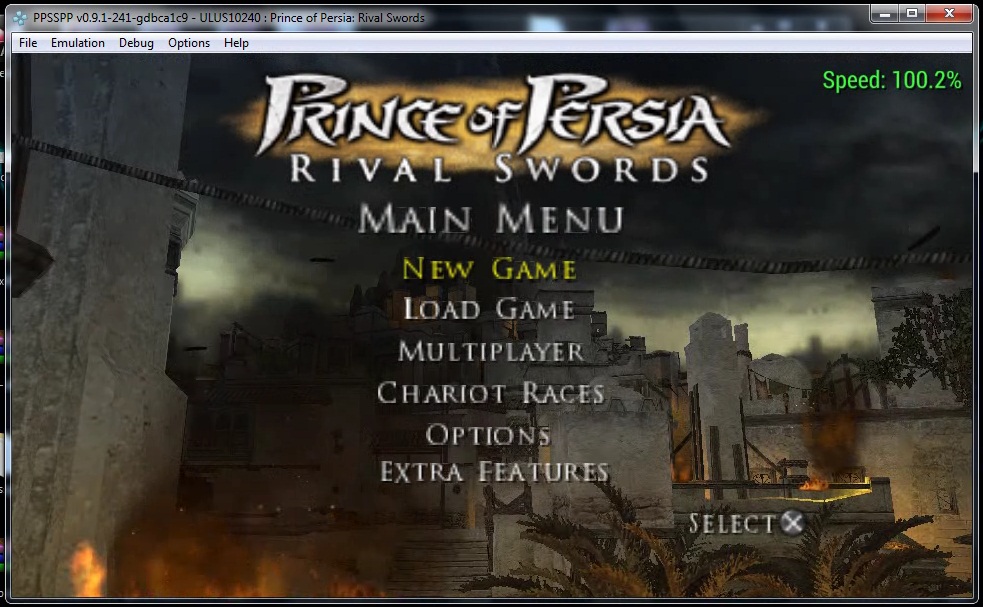Click the PPSSPP icon in the title bar

18,18
